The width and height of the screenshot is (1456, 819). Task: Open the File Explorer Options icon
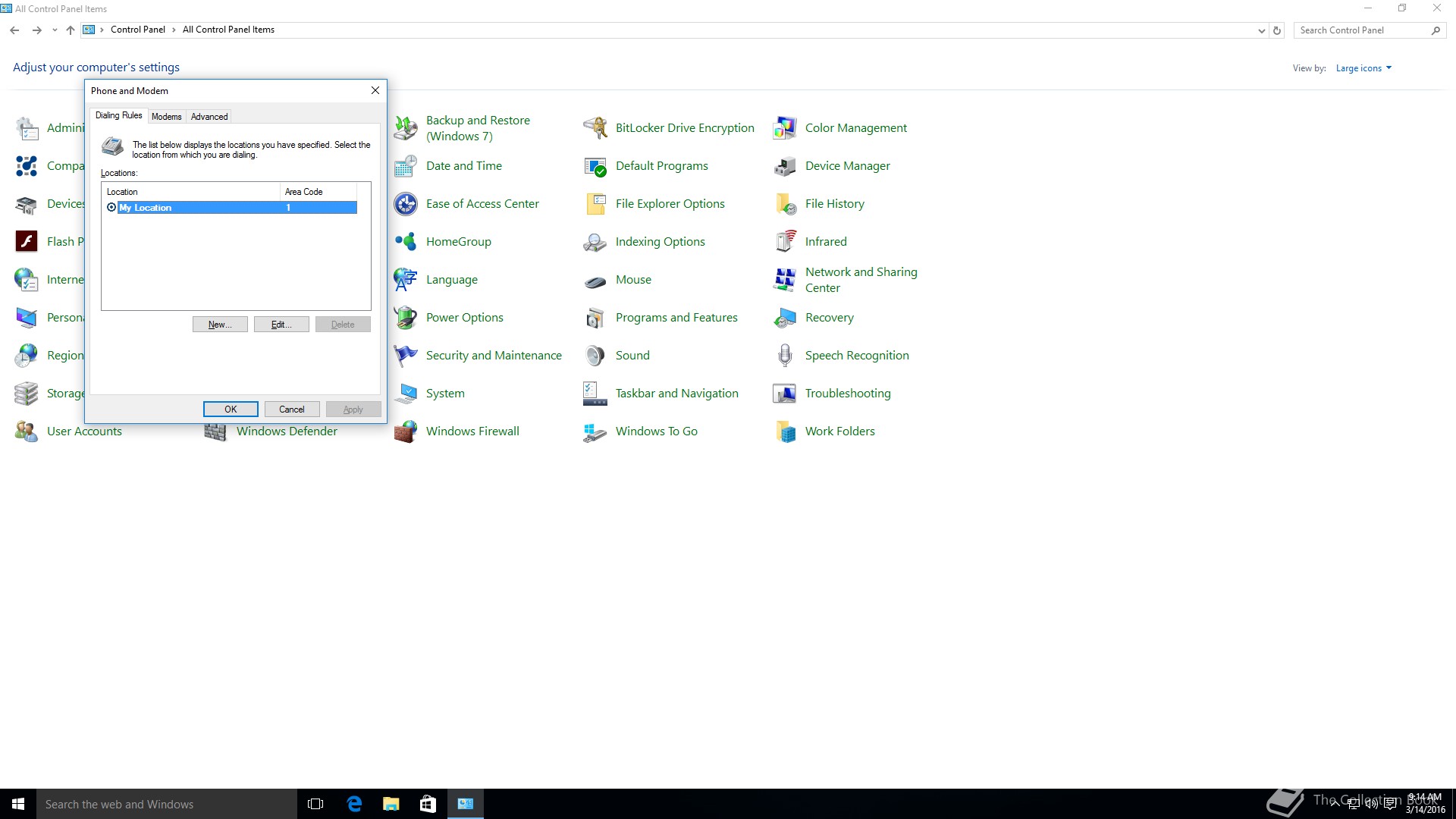pos(595,204)
